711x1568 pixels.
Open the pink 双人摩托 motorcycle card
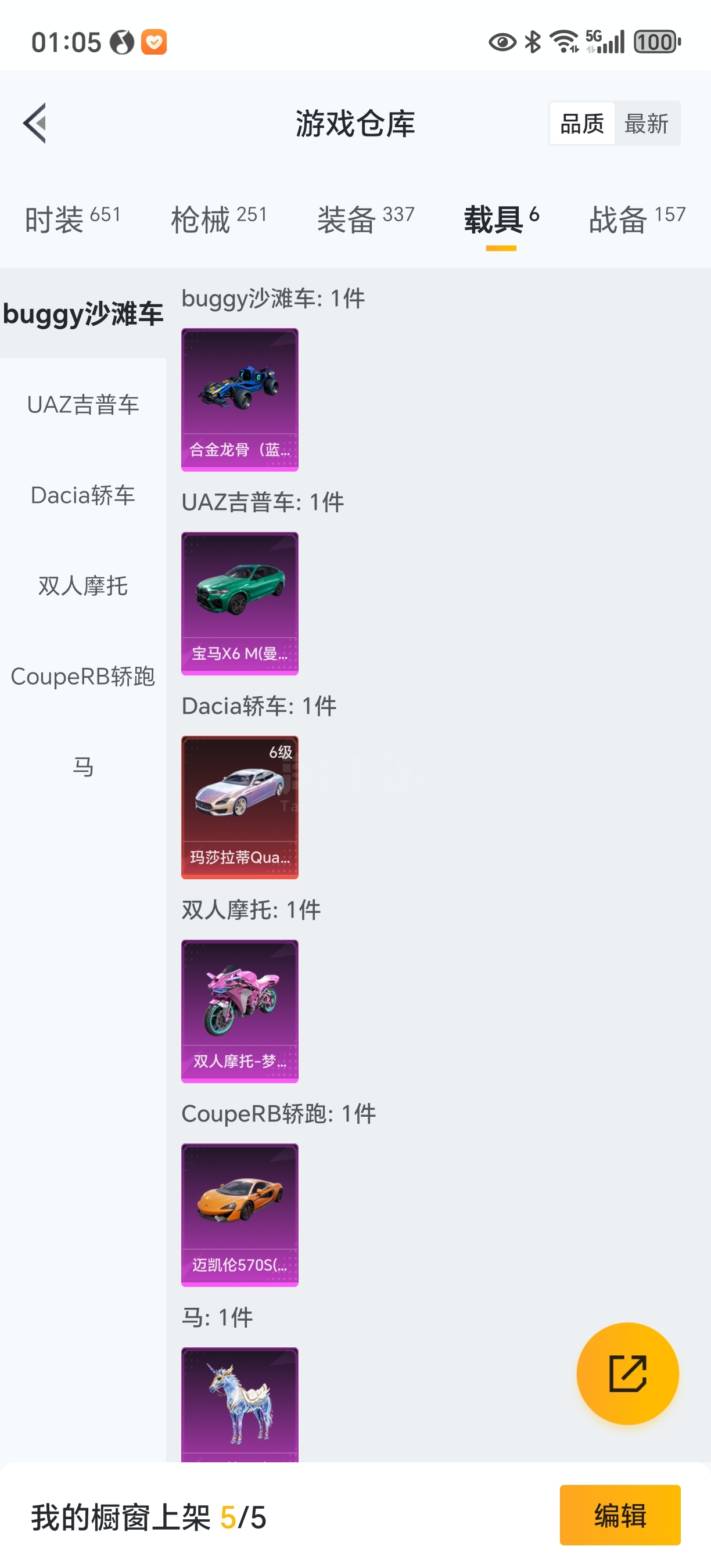pos(240,1011)
